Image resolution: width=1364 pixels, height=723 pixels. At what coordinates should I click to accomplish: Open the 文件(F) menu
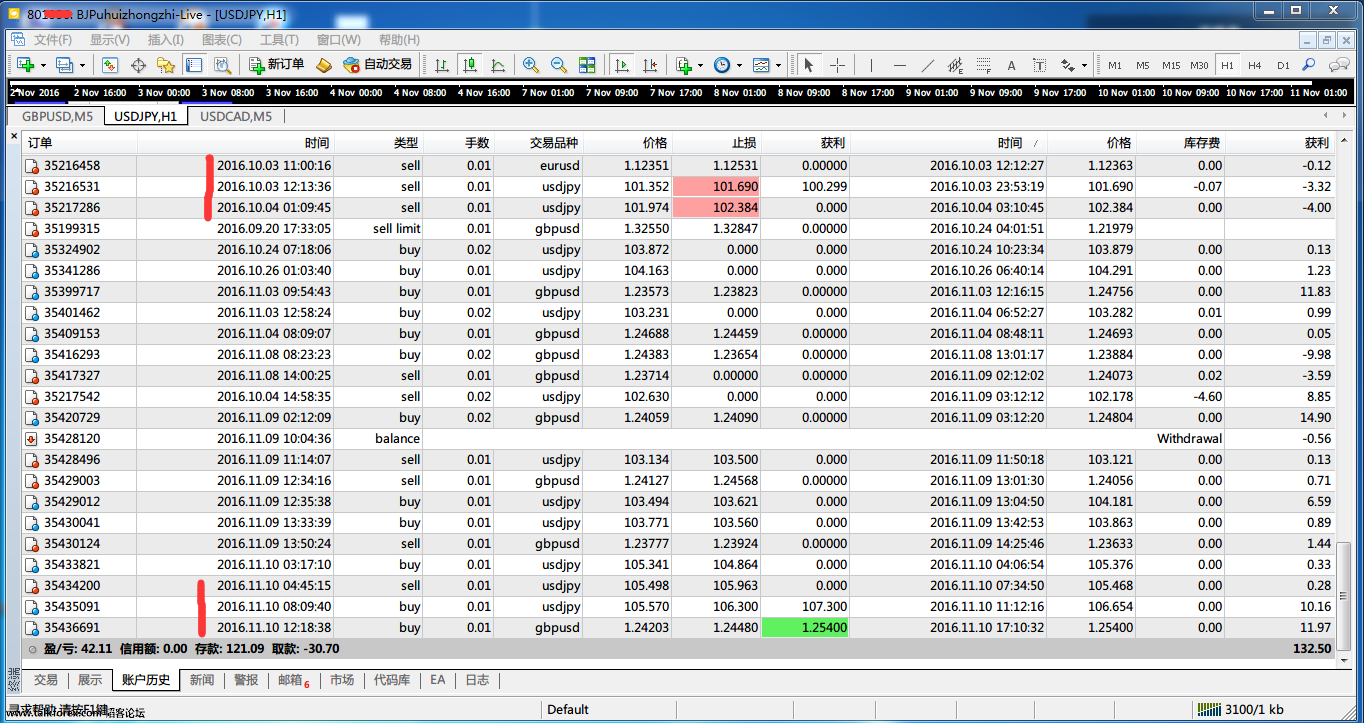(x=53, y=40)
